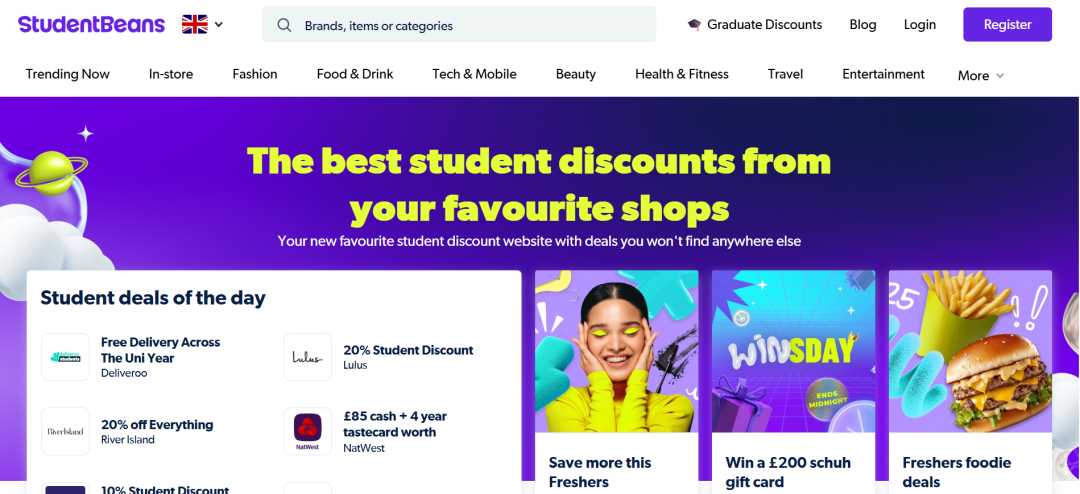Expand the More categories menu
The height and width of the screenshot is (494, 1080).
click(x=980, y=75)
